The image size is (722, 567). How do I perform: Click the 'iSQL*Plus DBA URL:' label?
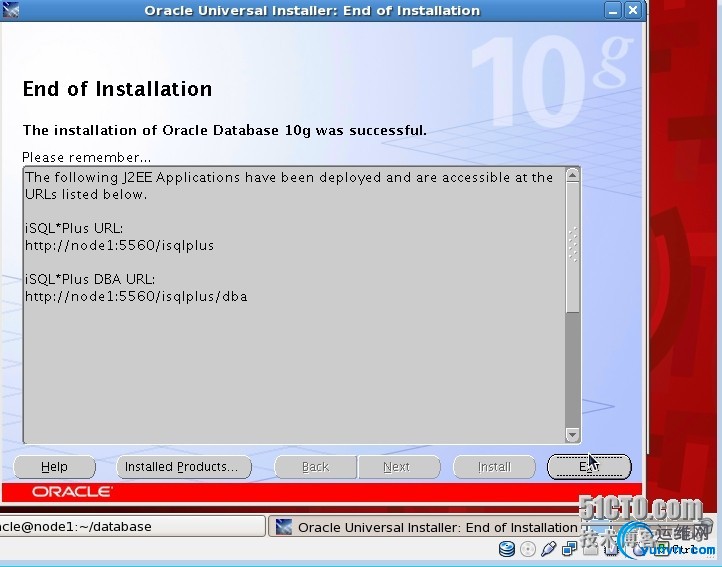tap(90, 279)
